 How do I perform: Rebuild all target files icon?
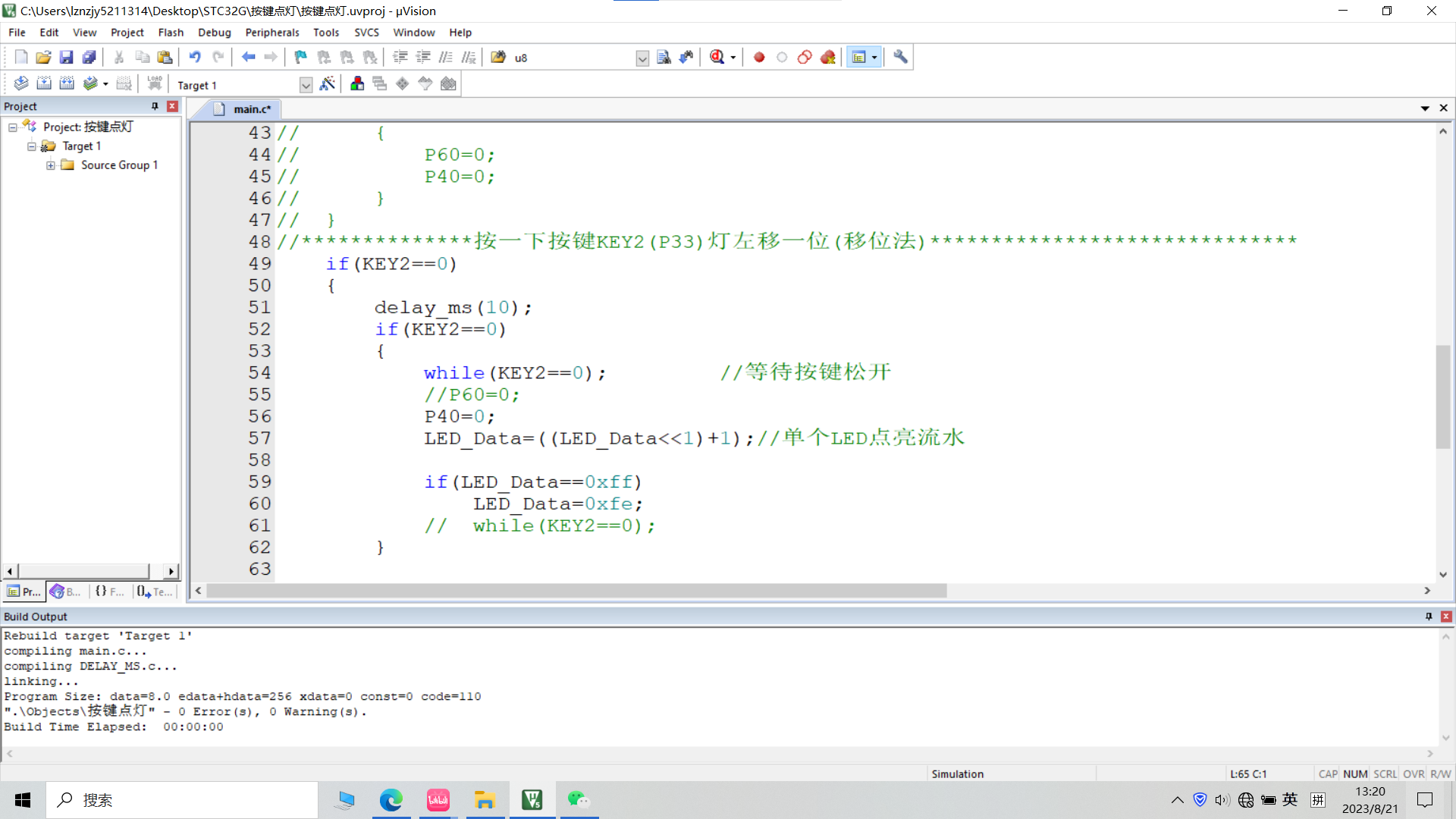(67, 83)
